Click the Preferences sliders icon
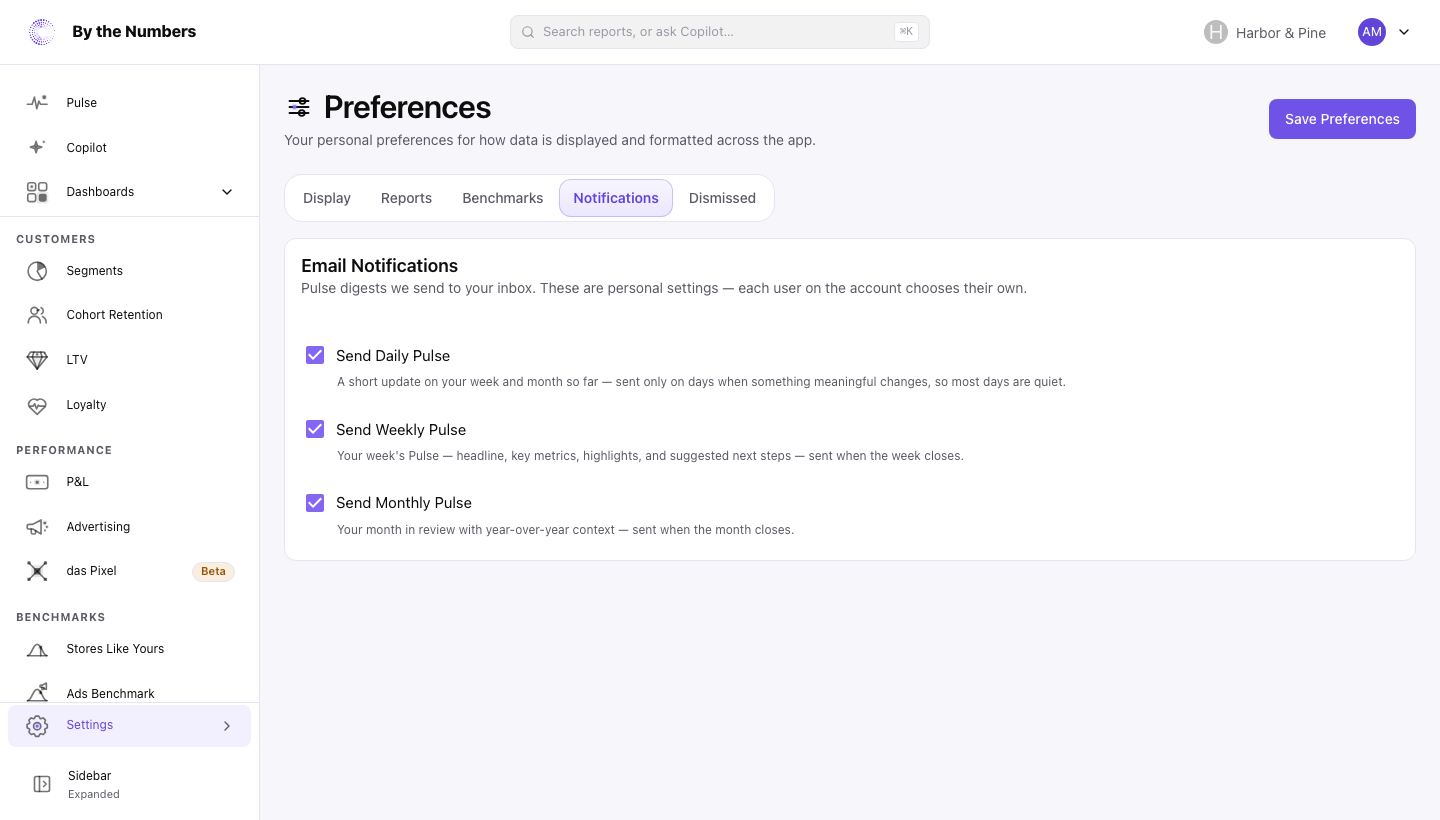 [x=298, y=107]
